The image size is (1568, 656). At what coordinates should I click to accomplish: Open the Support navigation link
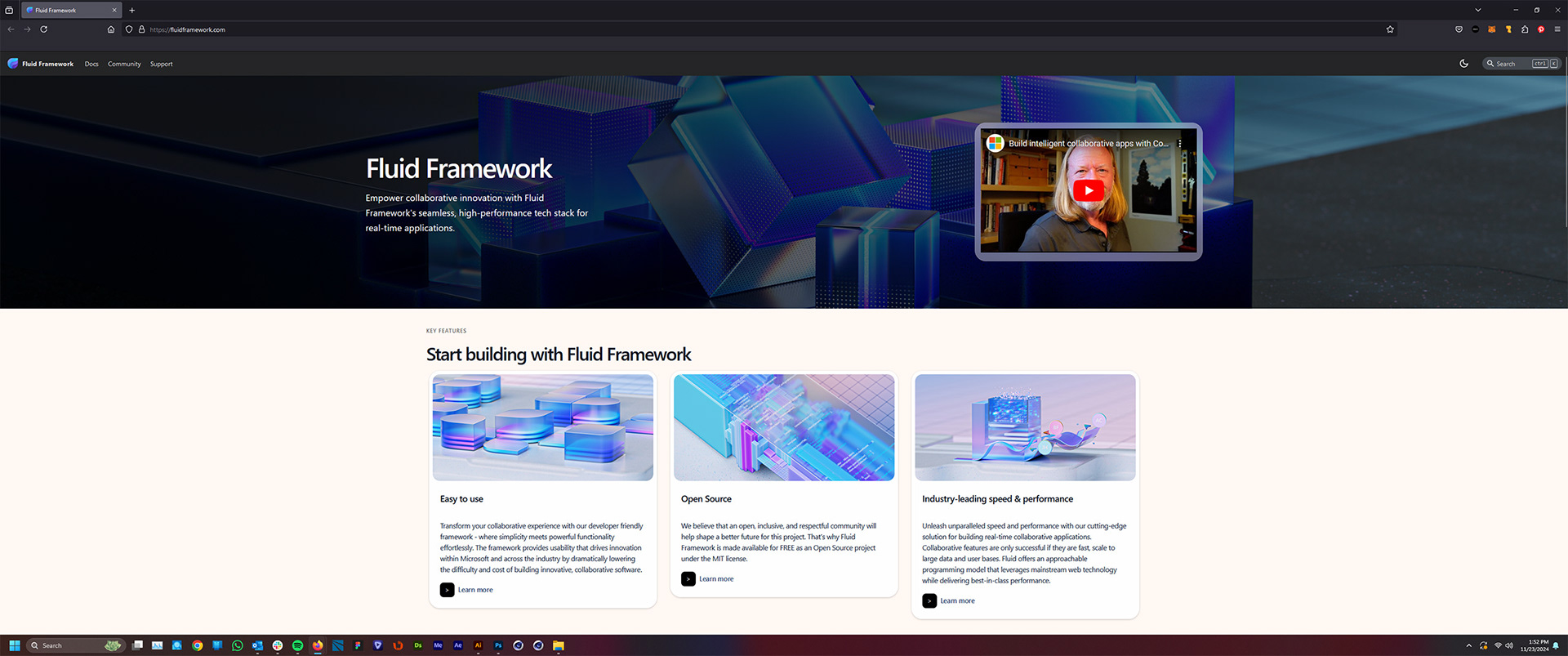point(162,64)
